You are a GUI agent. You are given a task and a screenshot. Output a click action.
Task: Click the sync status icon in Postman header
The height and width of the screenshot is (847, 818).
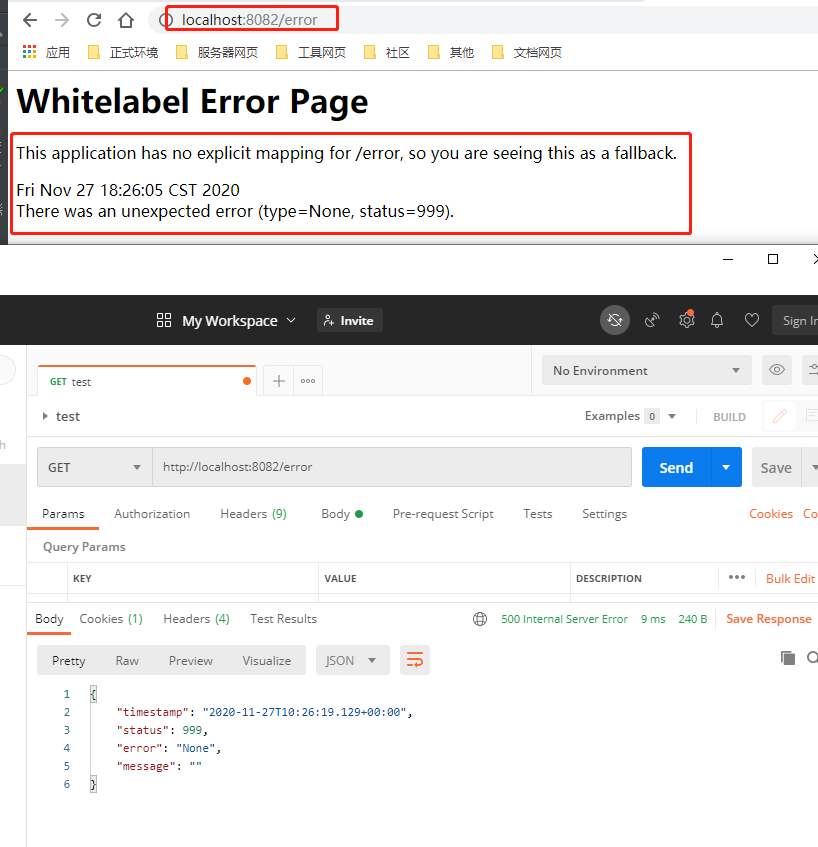tap(615, 320)
